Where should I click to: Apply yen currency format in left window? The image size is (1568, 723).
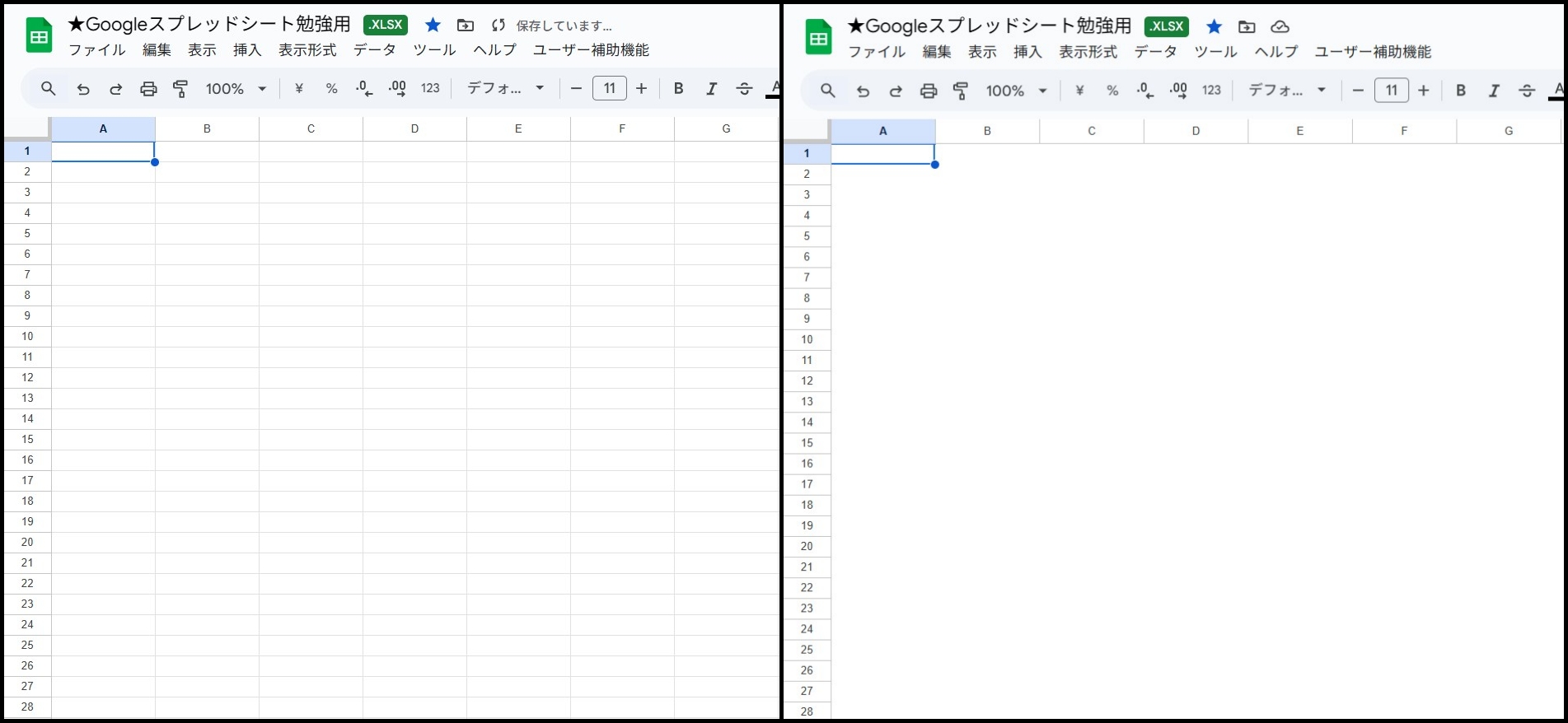pos(299,89)
